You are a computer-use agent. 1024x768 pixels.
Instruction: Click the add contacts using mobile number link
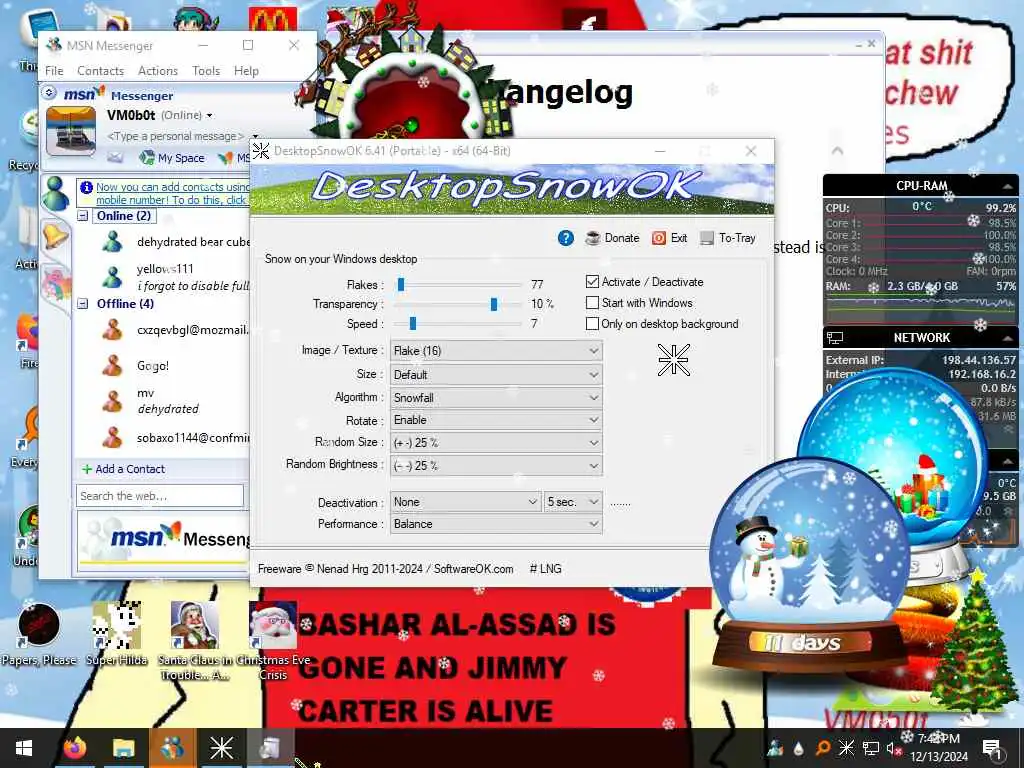172,193
